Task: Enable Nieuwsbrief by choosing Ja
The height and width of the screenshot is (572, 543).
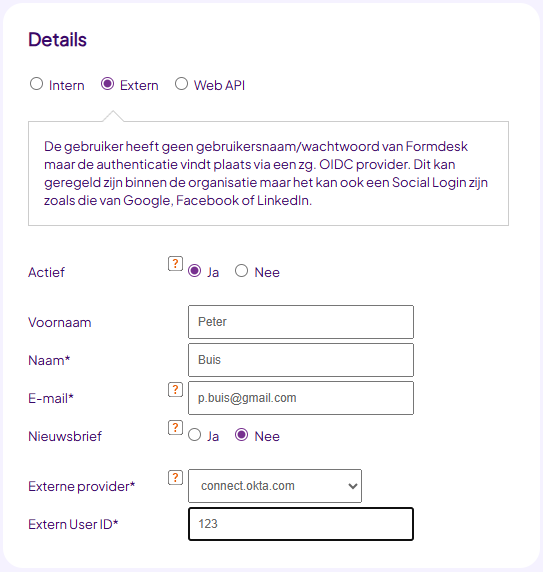Action: (194, 435)
